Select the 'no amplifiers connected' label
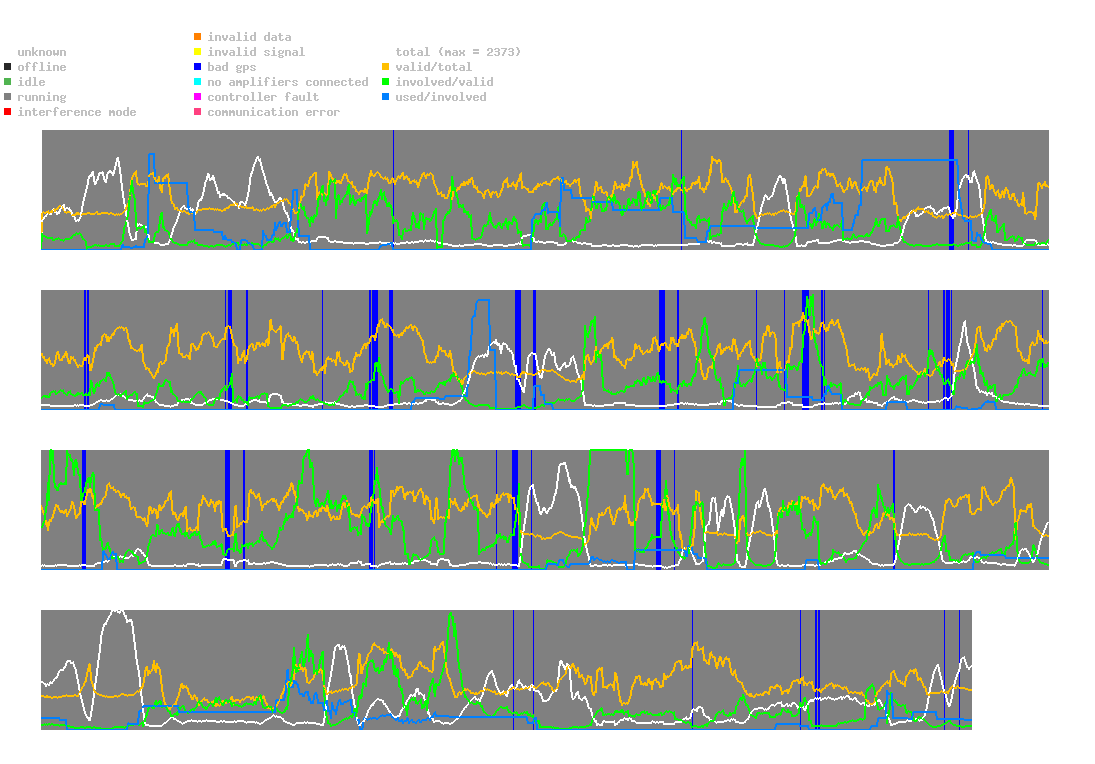This screenshot has width=1095, height=764. [x=288, y=82]
